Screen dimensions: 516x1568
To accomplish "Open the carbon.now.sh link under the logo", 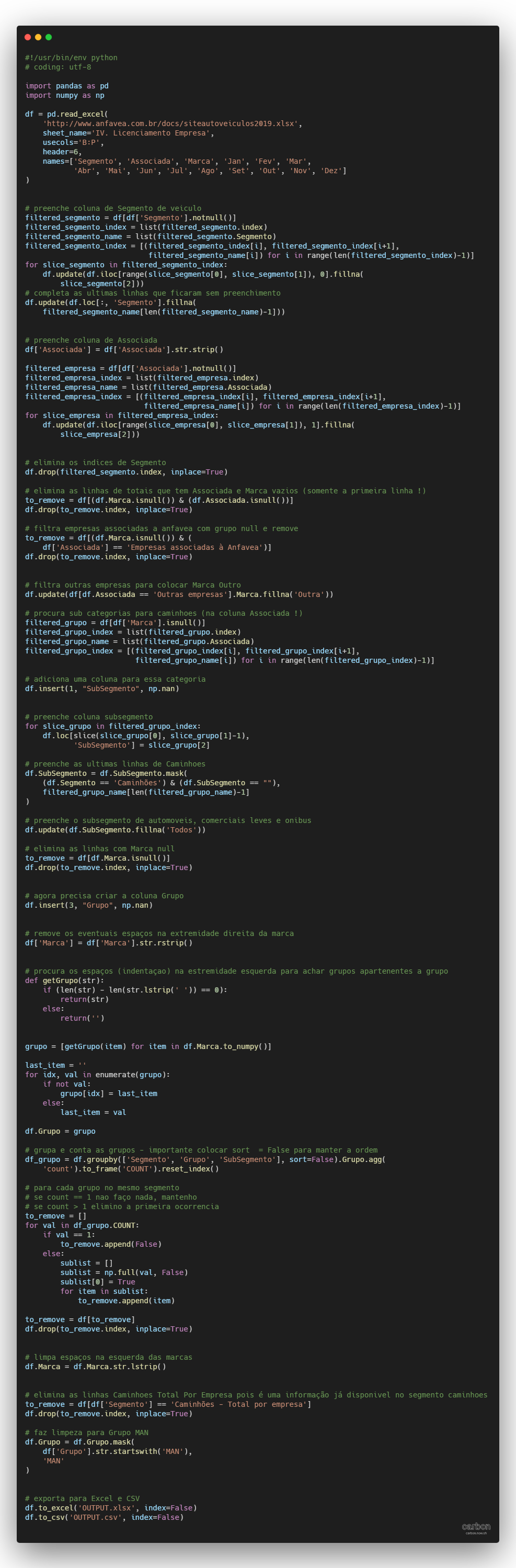I will click(476, 1533).
